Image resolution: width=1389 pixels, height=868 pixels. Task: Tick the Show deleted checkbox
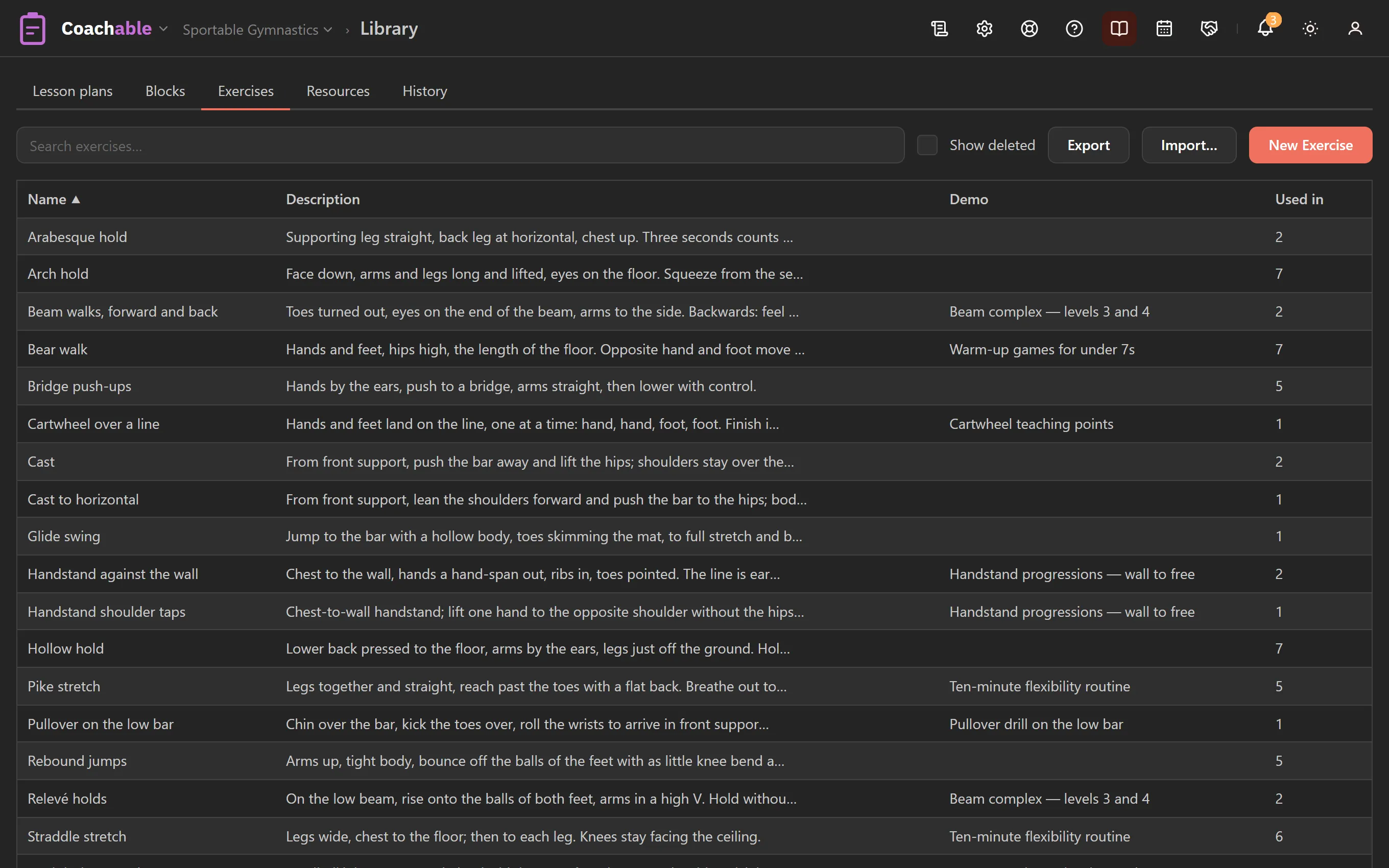[927, 145]
